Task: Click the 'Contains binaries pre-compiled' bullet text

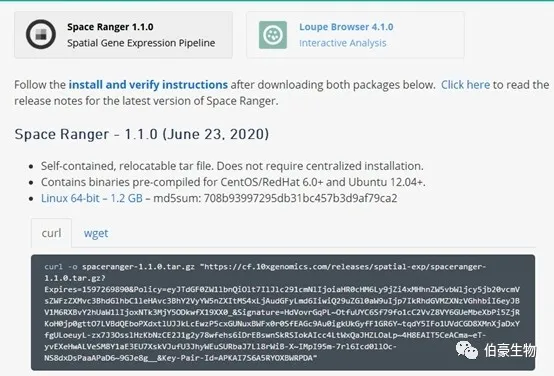Action: (x=233, y=182)
